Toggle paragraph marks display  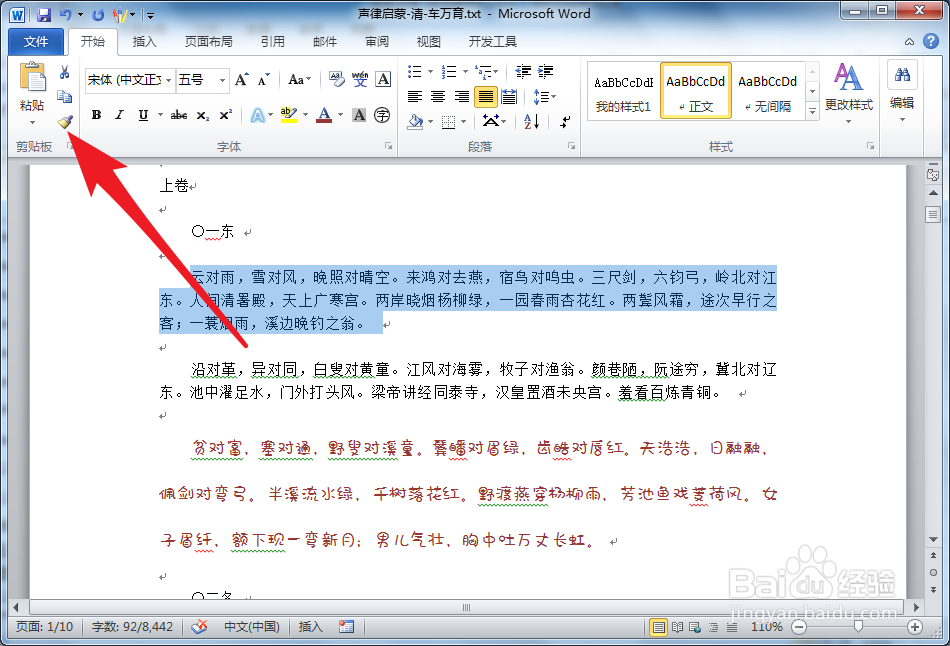[x=564, y=122]
